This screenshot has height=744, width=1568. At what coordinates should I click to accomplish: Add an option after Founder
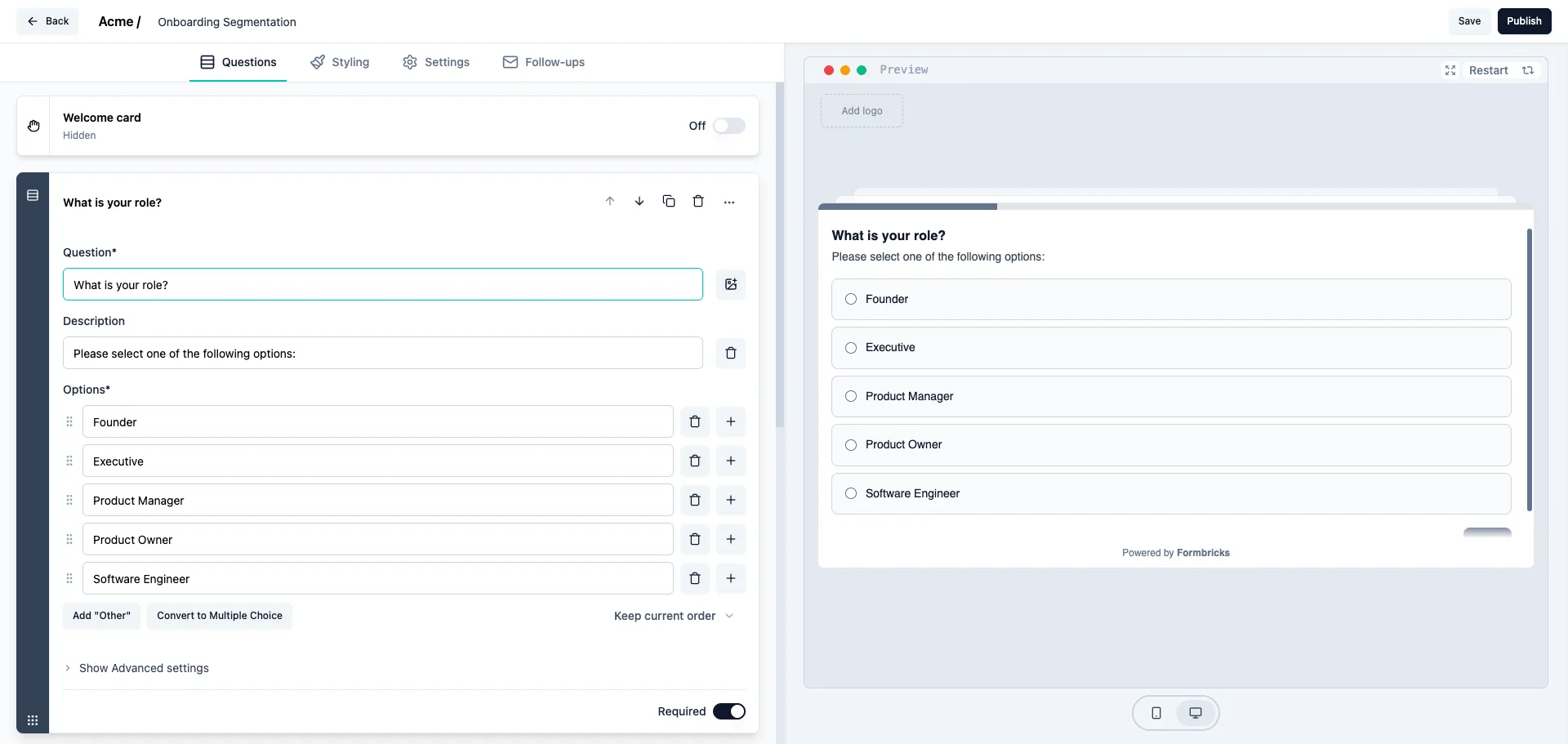click(731, 421)
